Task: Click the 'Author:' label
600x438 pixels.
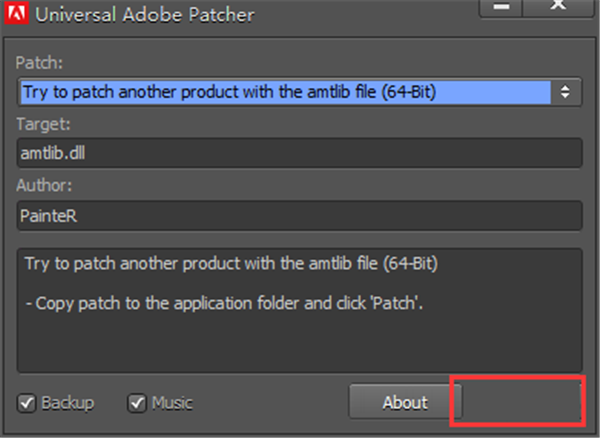Action: click(x=44, y=186)
